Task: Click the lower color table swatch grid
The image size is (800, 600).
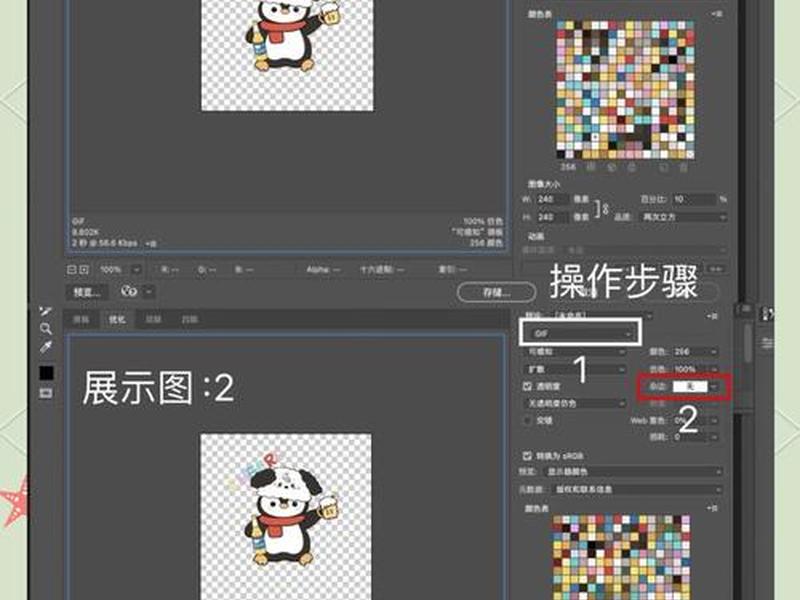Action: [621, 557]
